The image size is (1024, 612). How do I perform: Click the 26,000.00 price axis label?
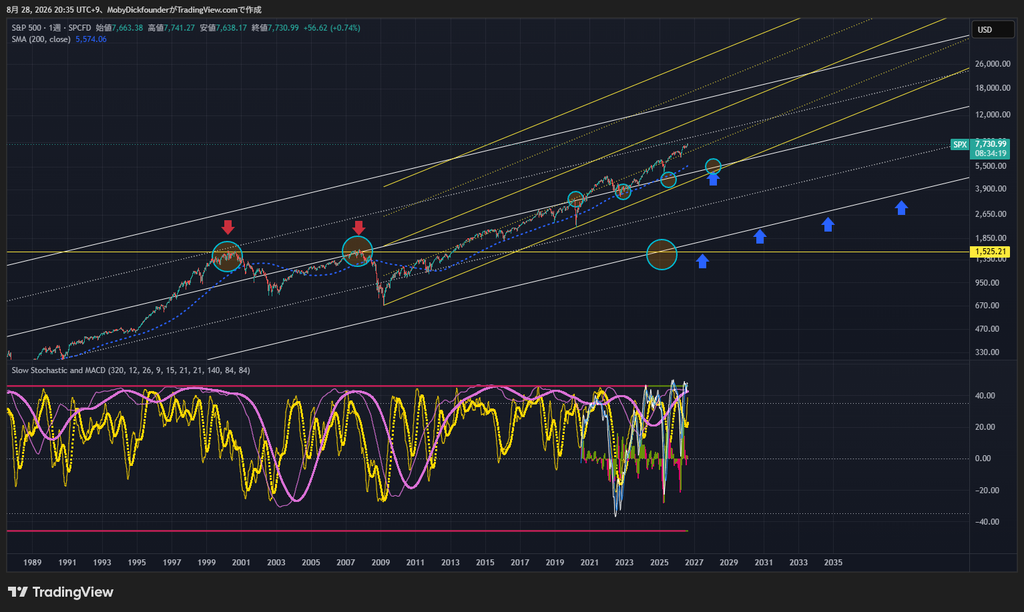pyautogui.click(x=992, y=64)
